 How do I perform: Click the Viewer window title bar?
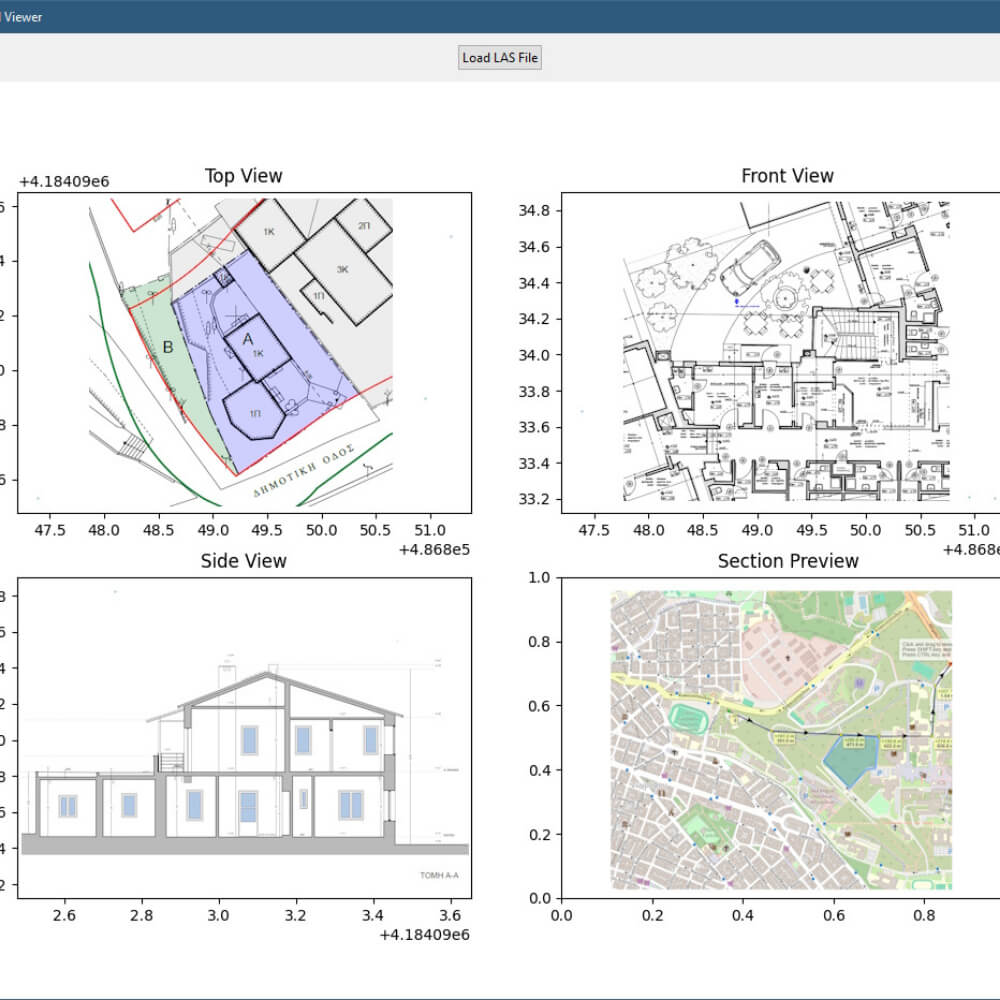click(500, 17)
